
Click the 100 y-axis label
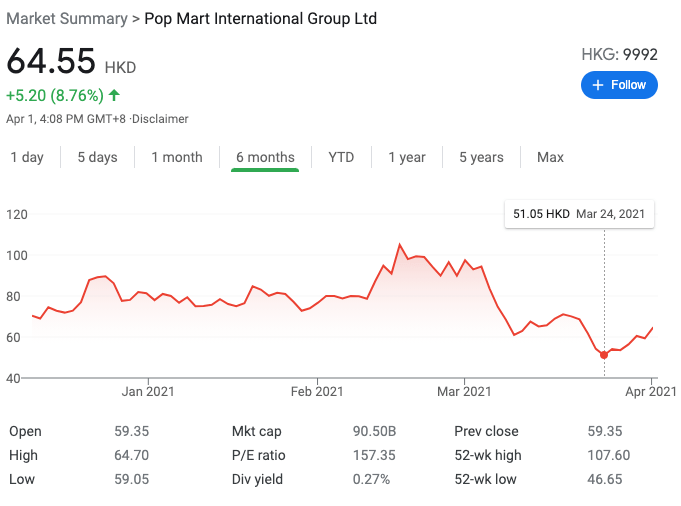pos(17,255)
